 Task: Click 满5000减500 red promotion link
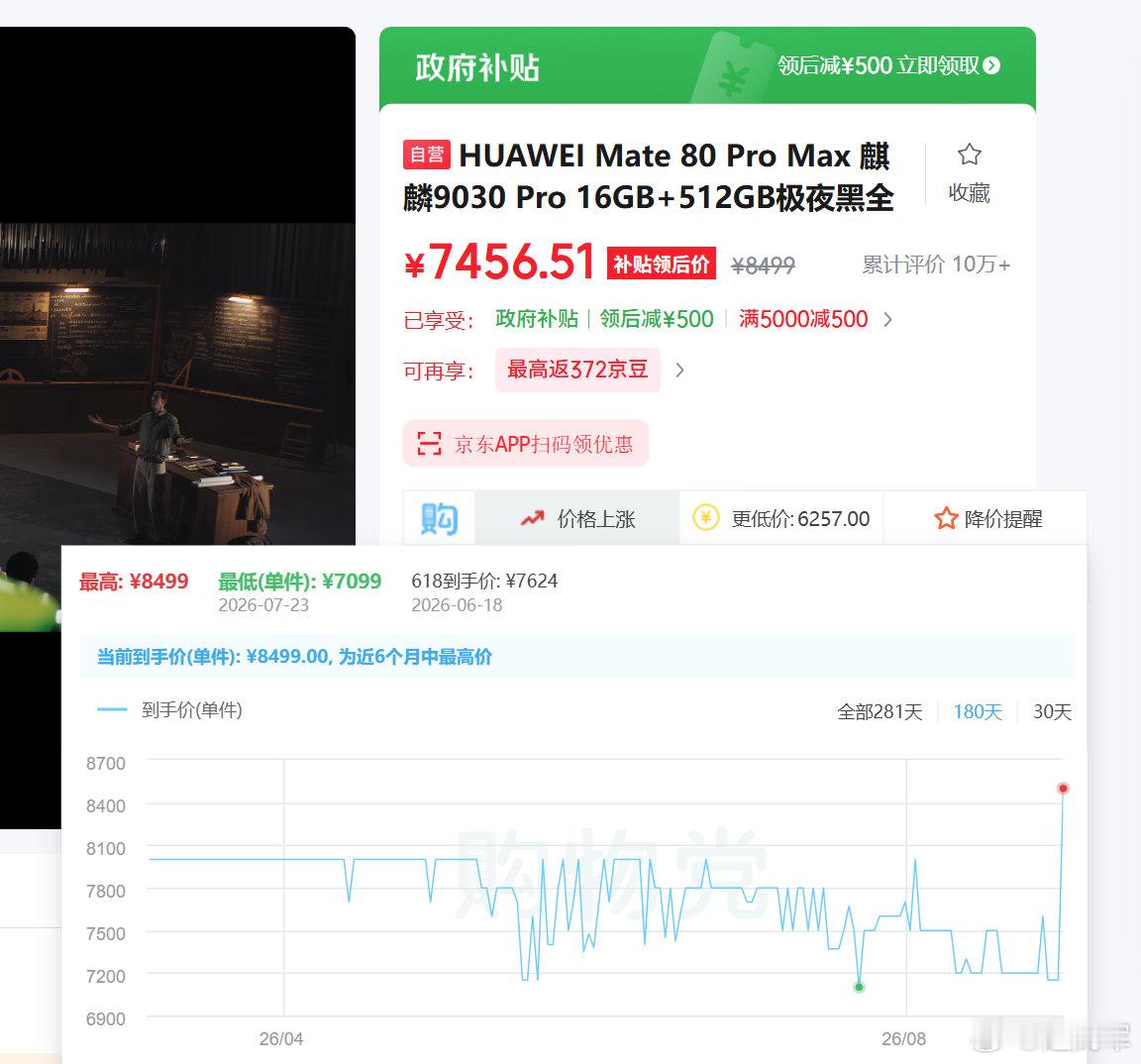[802, 319]
